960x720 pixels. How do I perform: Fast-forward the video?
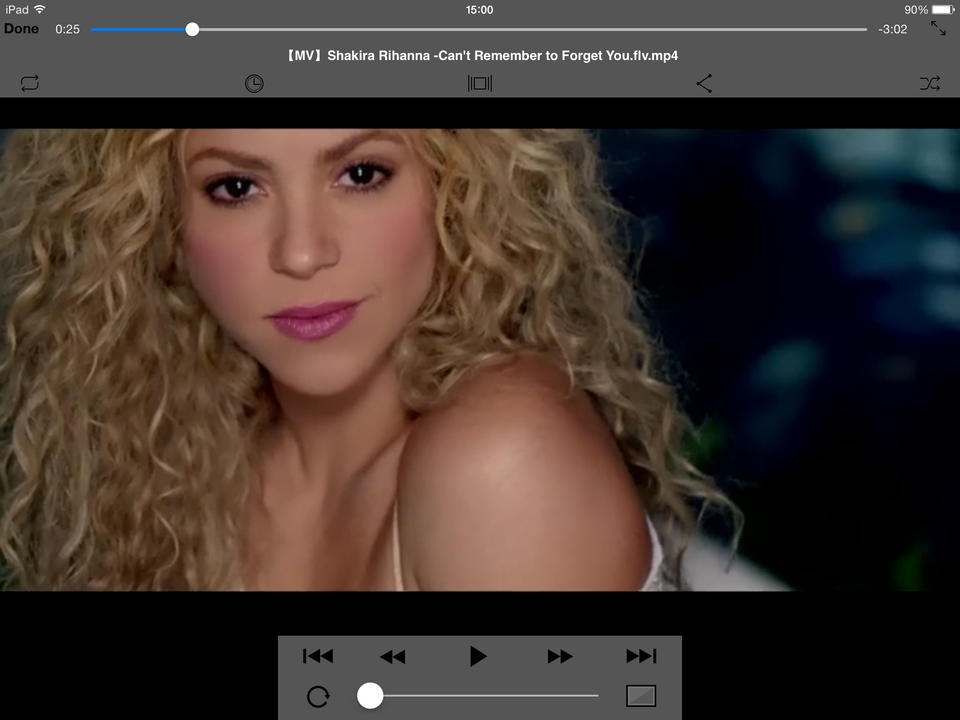tap(560, 657)
